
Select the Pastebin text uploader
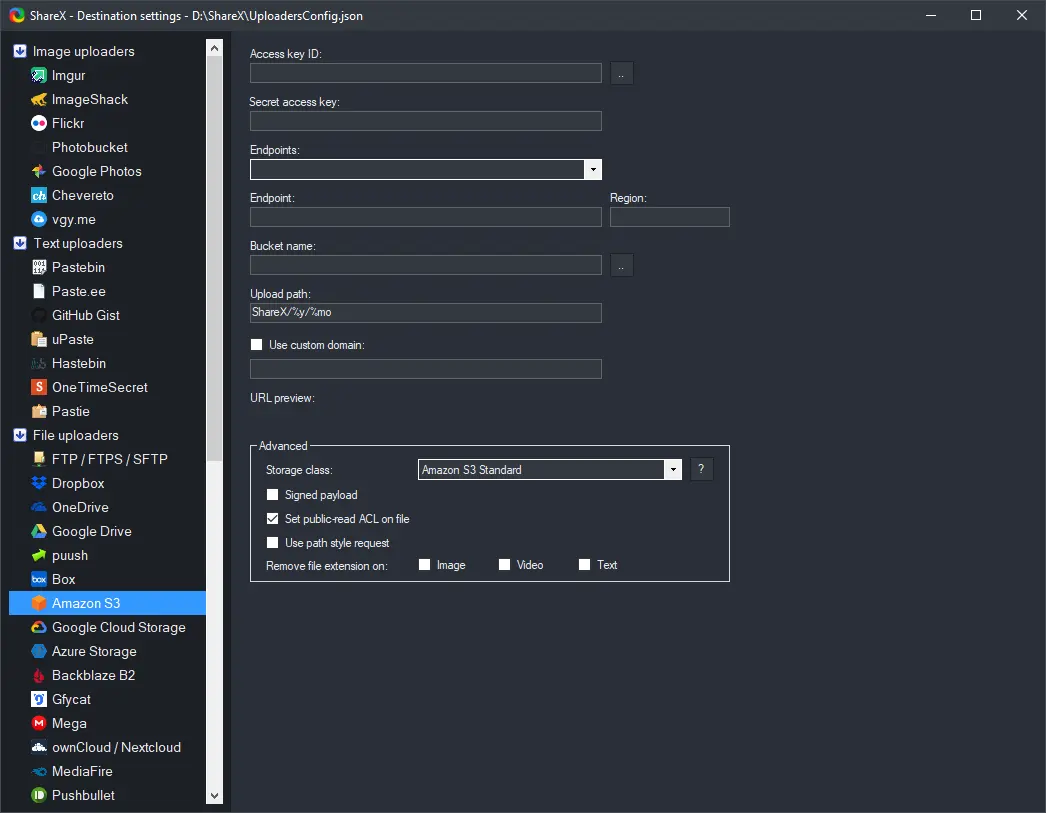tap(78, 267)
